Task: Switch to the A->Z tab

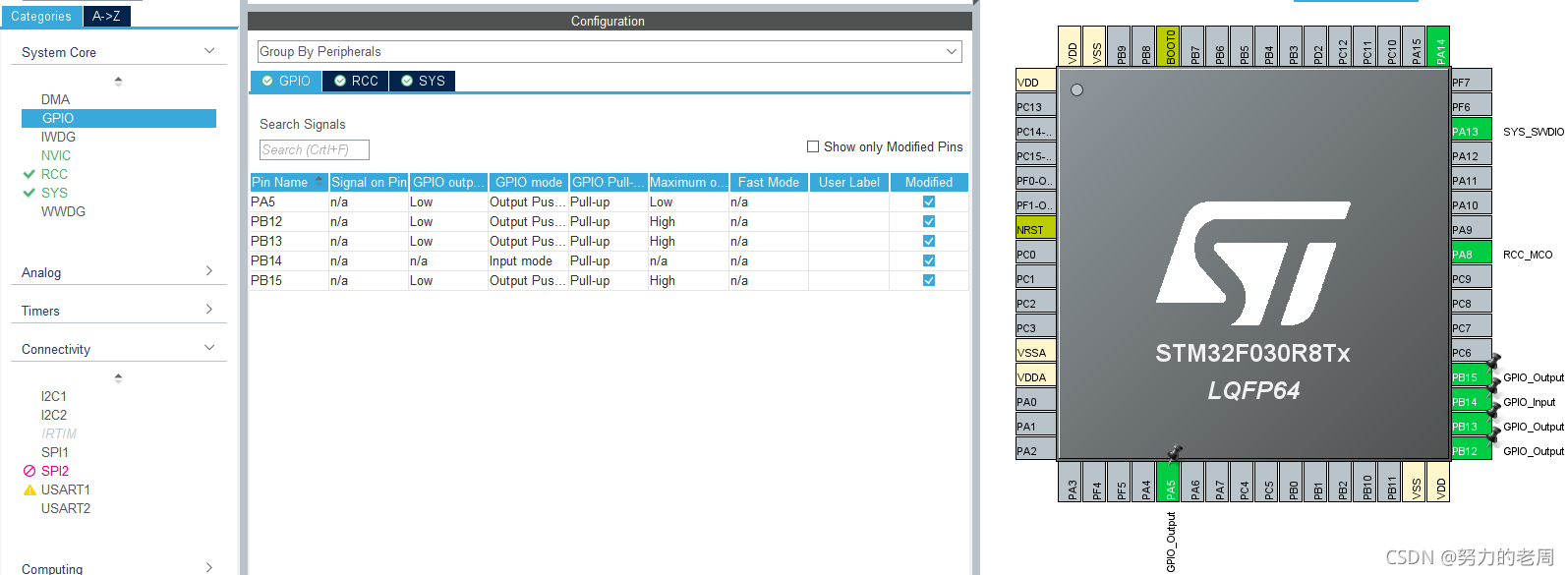Action: pyautogui.click(x=106, y=17)
